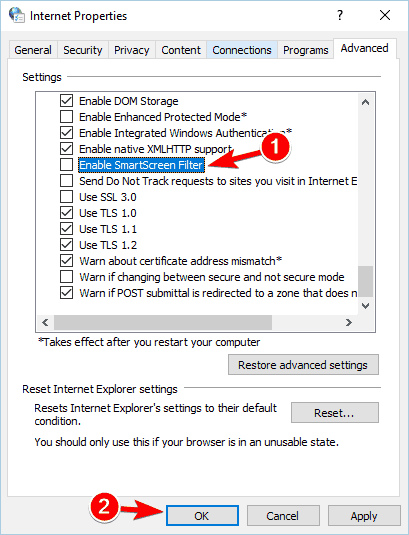Close the Internet Properties dialog
Screen dimensions: 409x535
[385, 15]
